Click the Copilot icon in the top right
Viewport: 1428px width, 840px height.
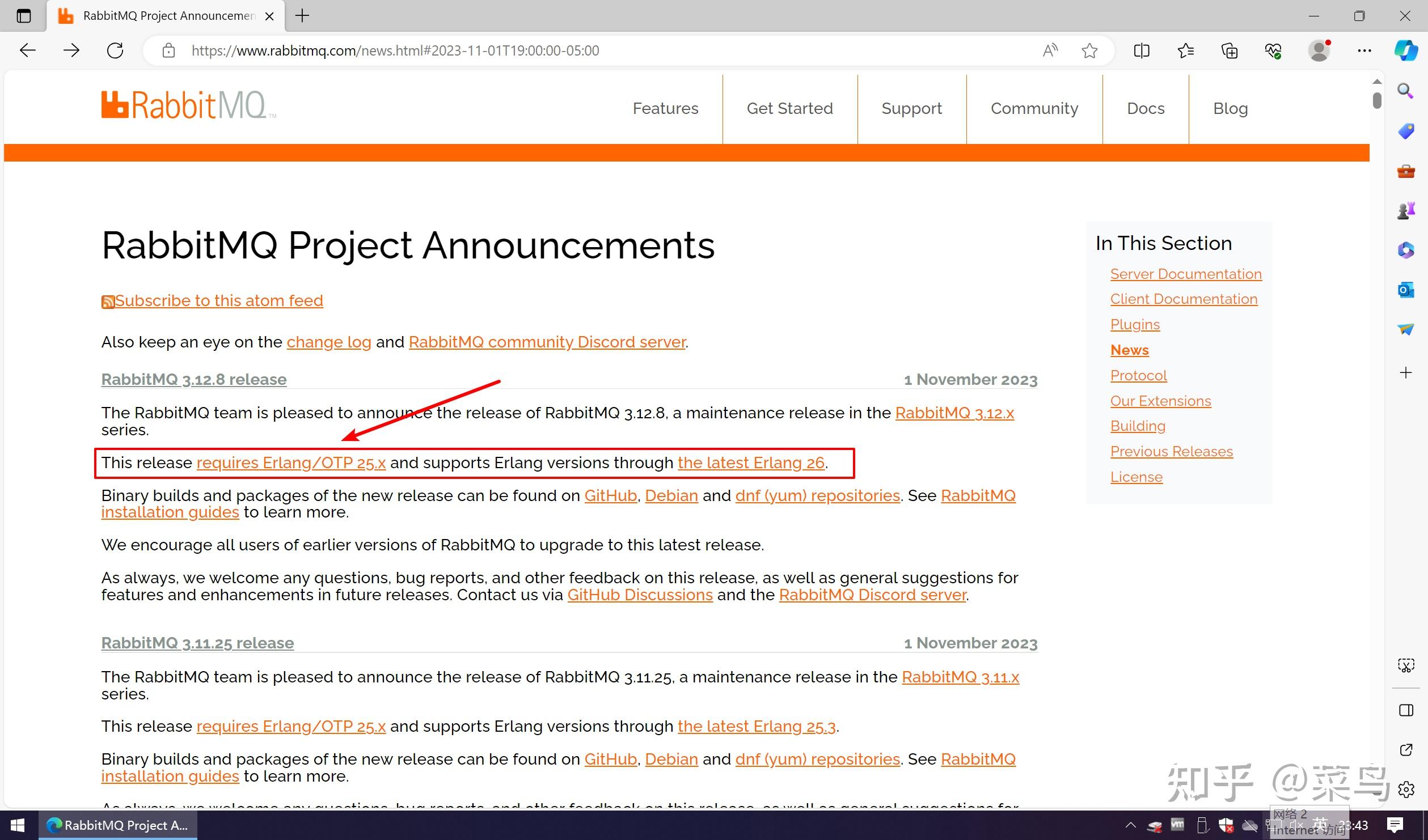point(1406,50)
